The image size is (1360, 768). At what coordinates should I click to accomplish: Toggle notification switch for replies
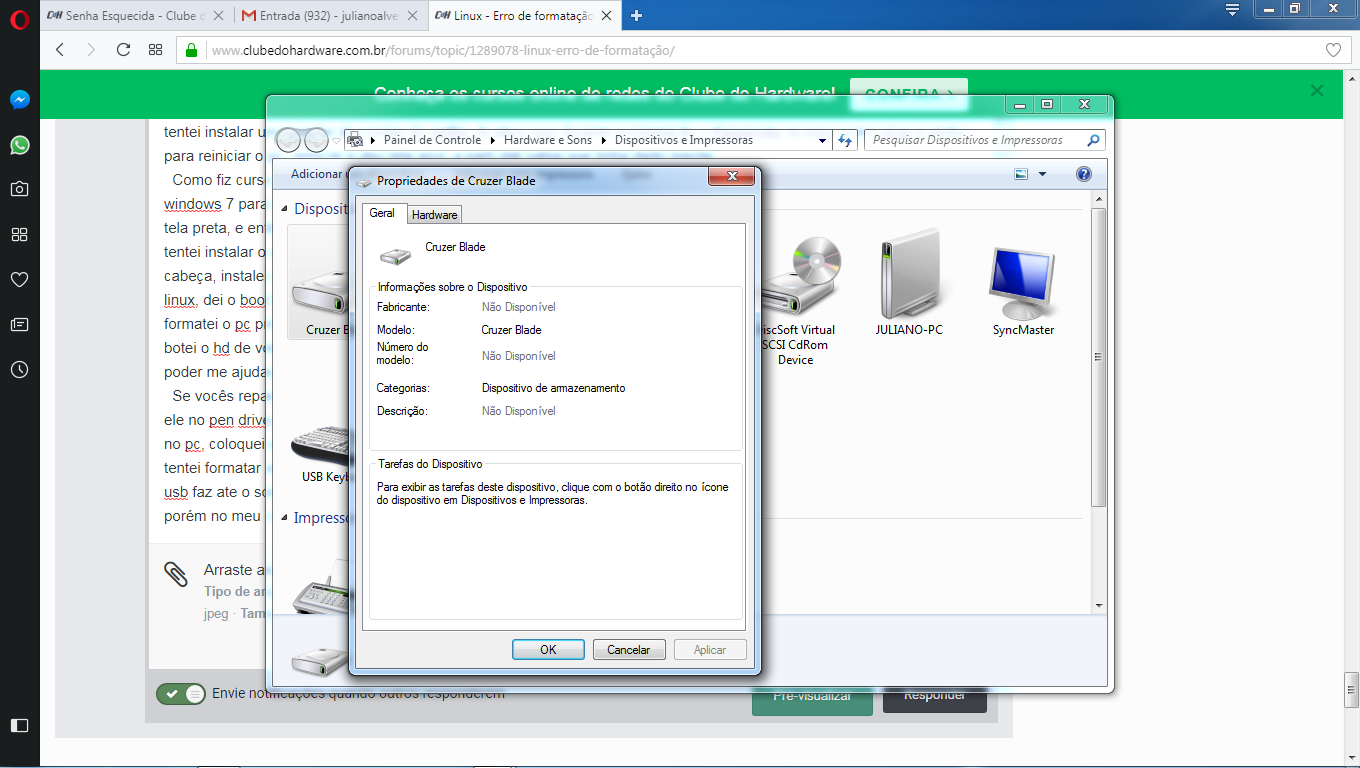click(x=181, y=694)
